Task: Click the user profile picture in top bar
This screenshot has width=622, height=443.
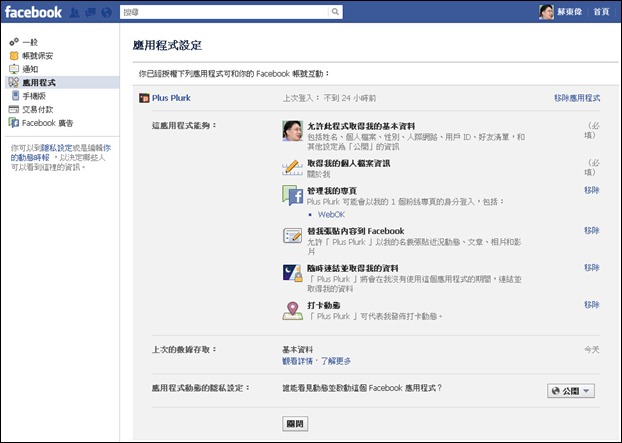Action: pyautogui.click(x=546, y=12)
